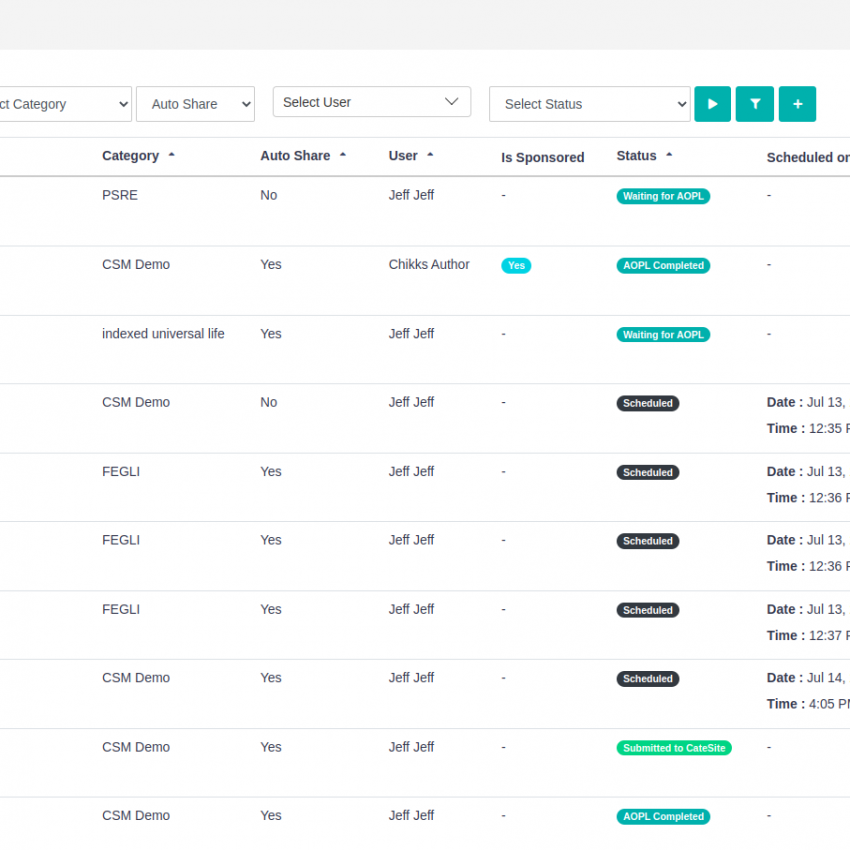Click the Scheduled on column header
Screen dimensions: 850x850
(x=807, y=157)
